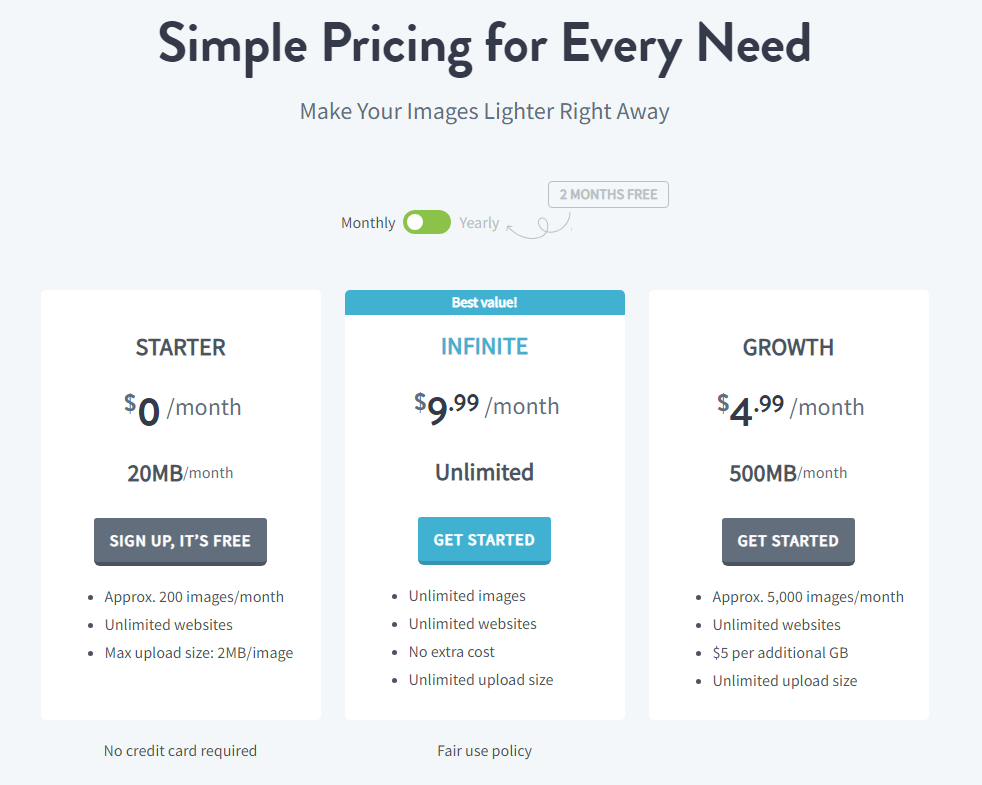Click the SIGN UP, IT'S FREE button
The width and height of the screenshot is (982, 785).
tap(180, 541)
